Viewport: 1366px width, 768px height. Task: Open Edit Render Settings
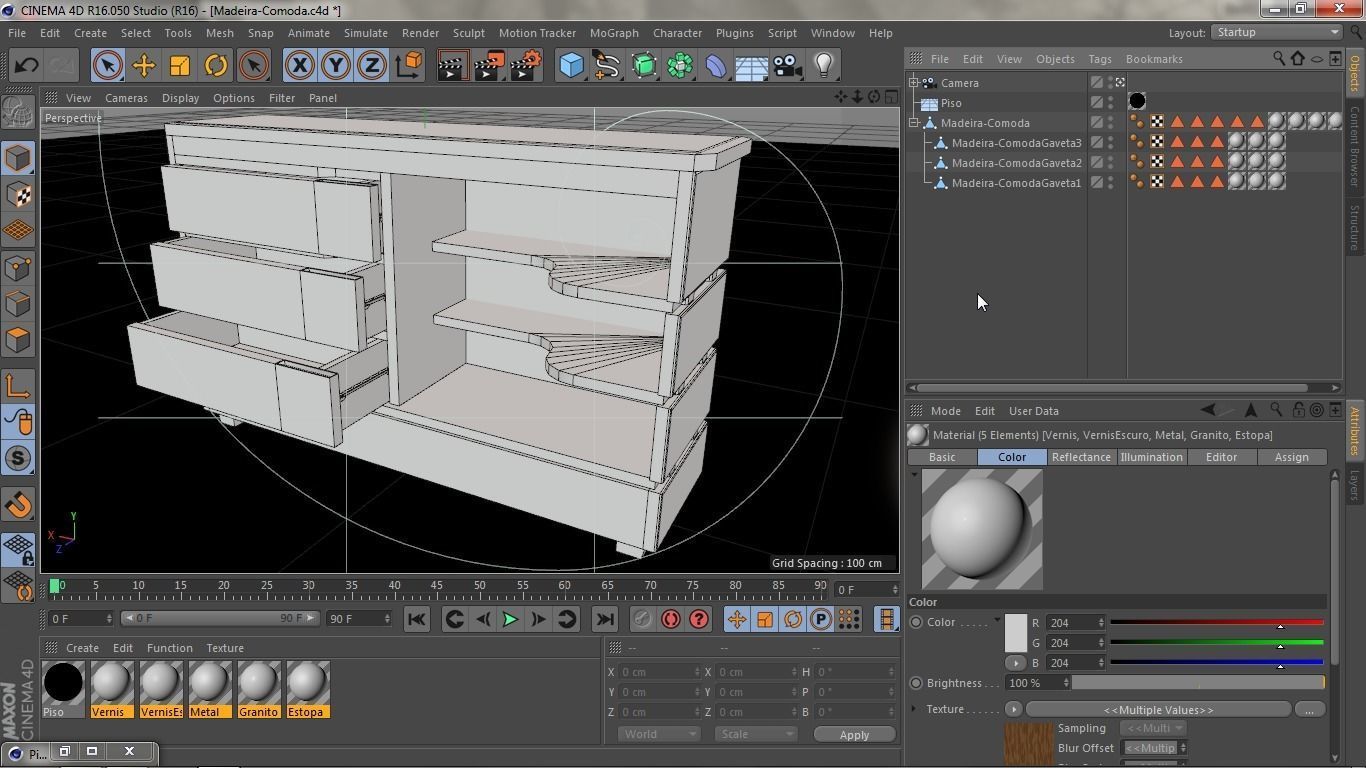[526, 66]
